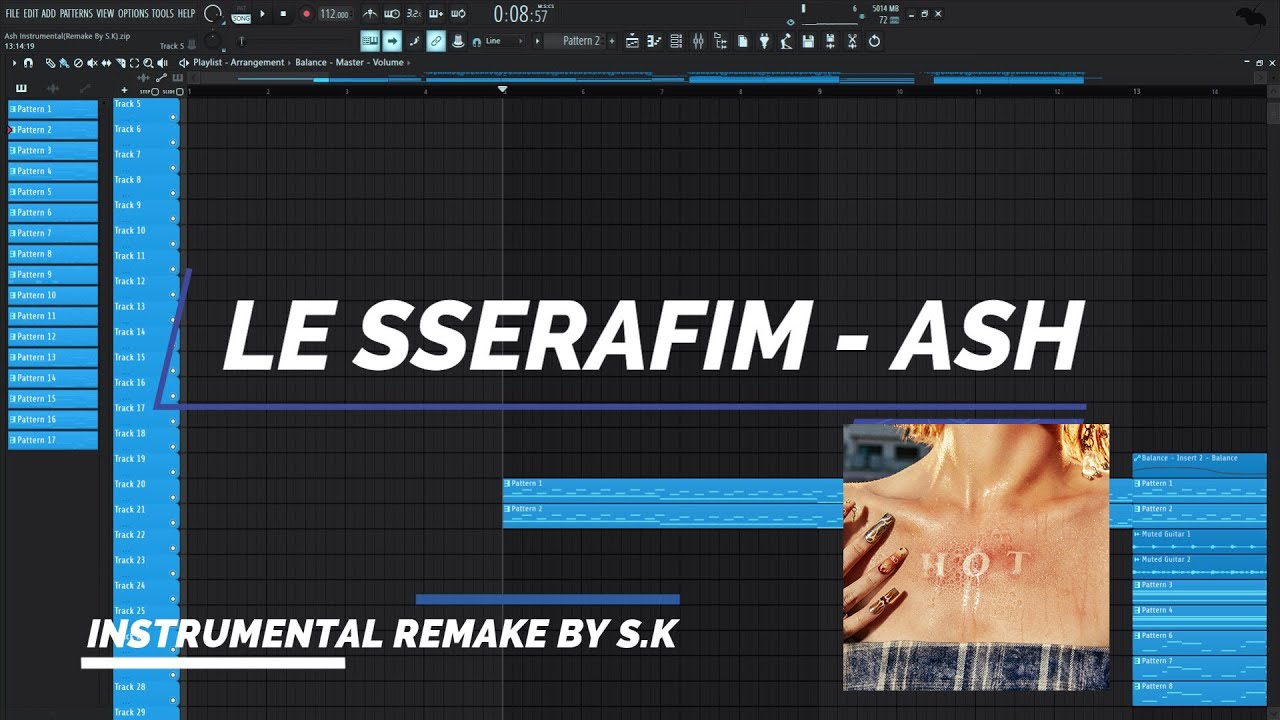Select the Mute tool in playlist
The height and width of the screenshot is (720, 1280).
click(92, 63)
